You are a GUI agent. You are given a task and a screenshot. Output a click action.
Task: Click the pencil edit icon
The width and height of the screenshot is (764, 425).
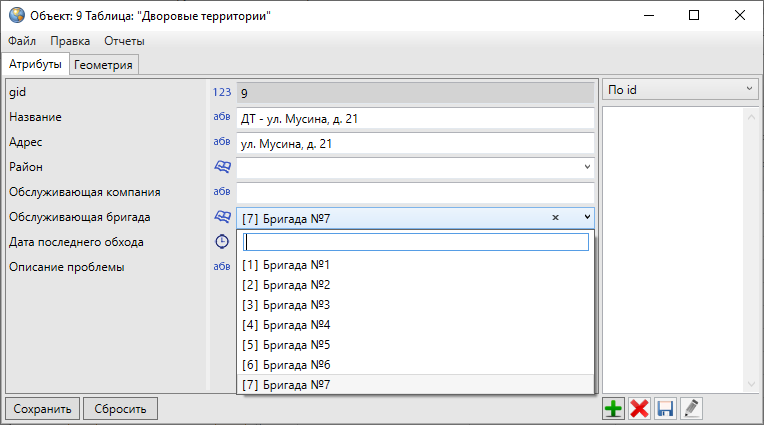pos(691,408)
